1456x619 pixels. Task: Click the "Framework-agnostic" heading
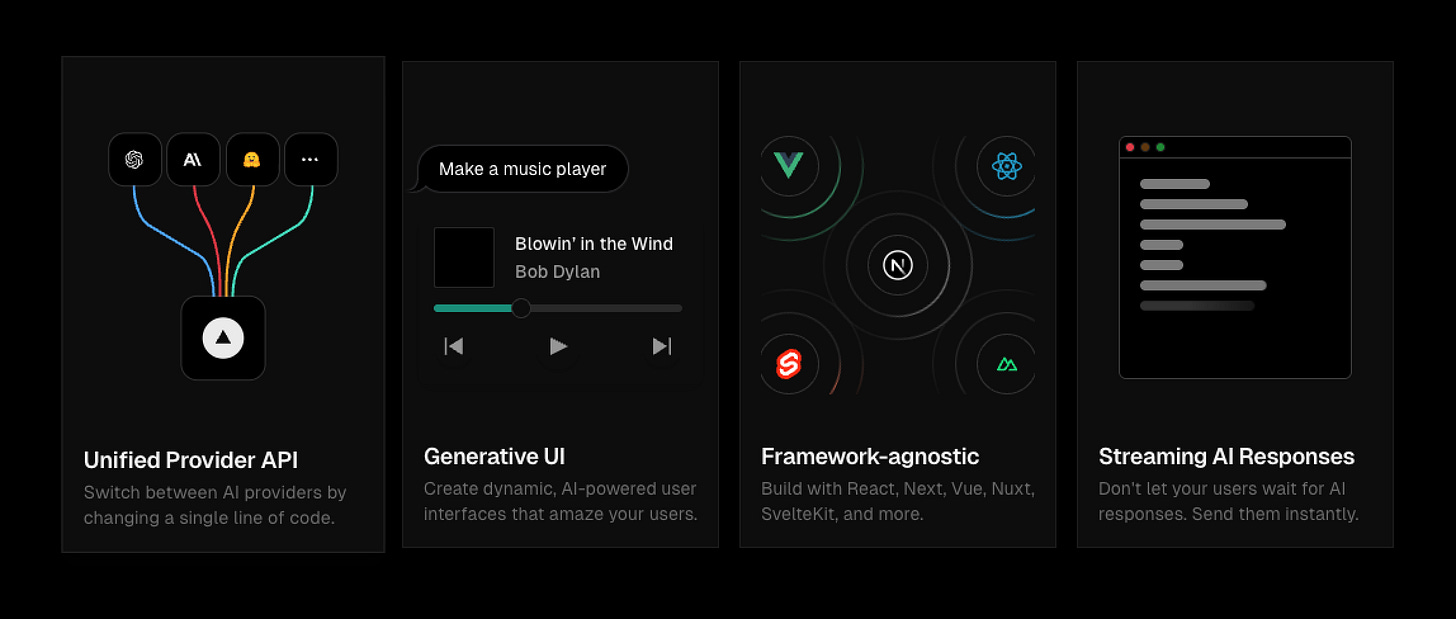(x=870, y=457)
